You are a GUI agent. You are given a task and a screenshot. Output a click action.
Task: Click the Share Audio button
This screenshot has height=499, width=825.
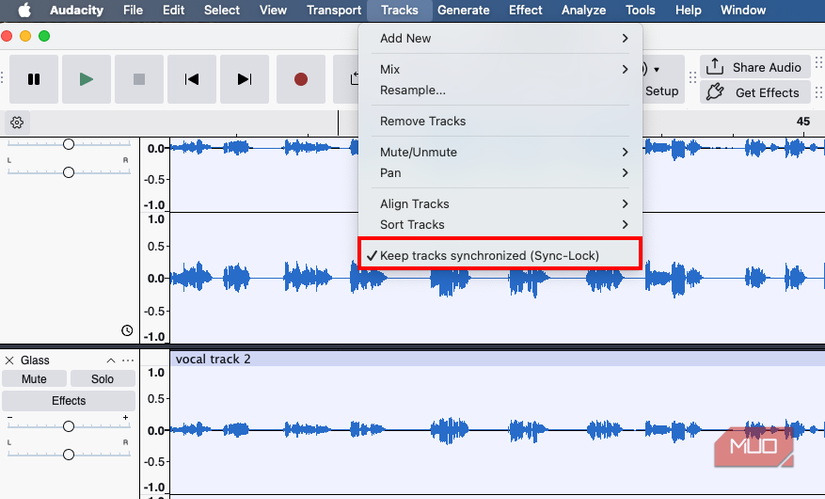pyautogui.click(x=755, y=67)
